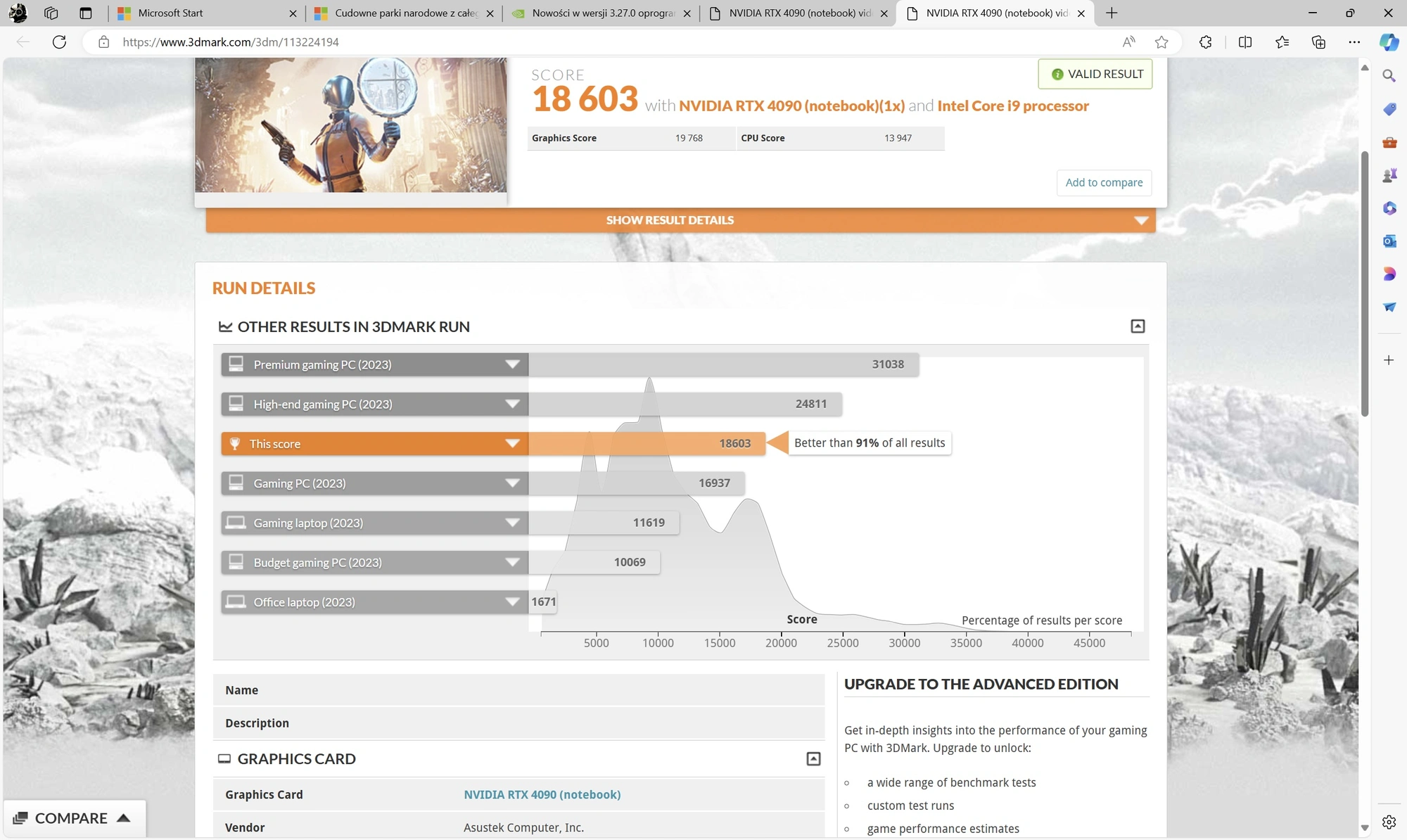1407x840 pixels.
Task: Click the sidebar Search icon
Action: [x=1389, y=75]
